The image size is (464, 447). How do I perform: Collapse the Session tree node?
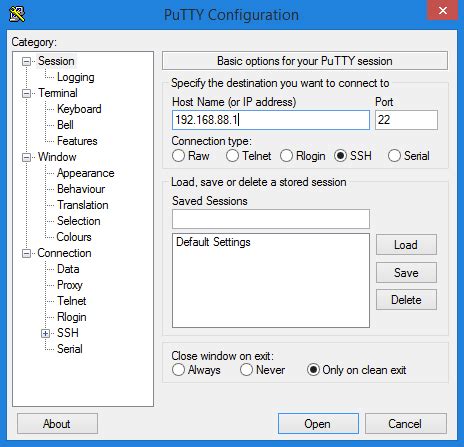tap(26, 61)
